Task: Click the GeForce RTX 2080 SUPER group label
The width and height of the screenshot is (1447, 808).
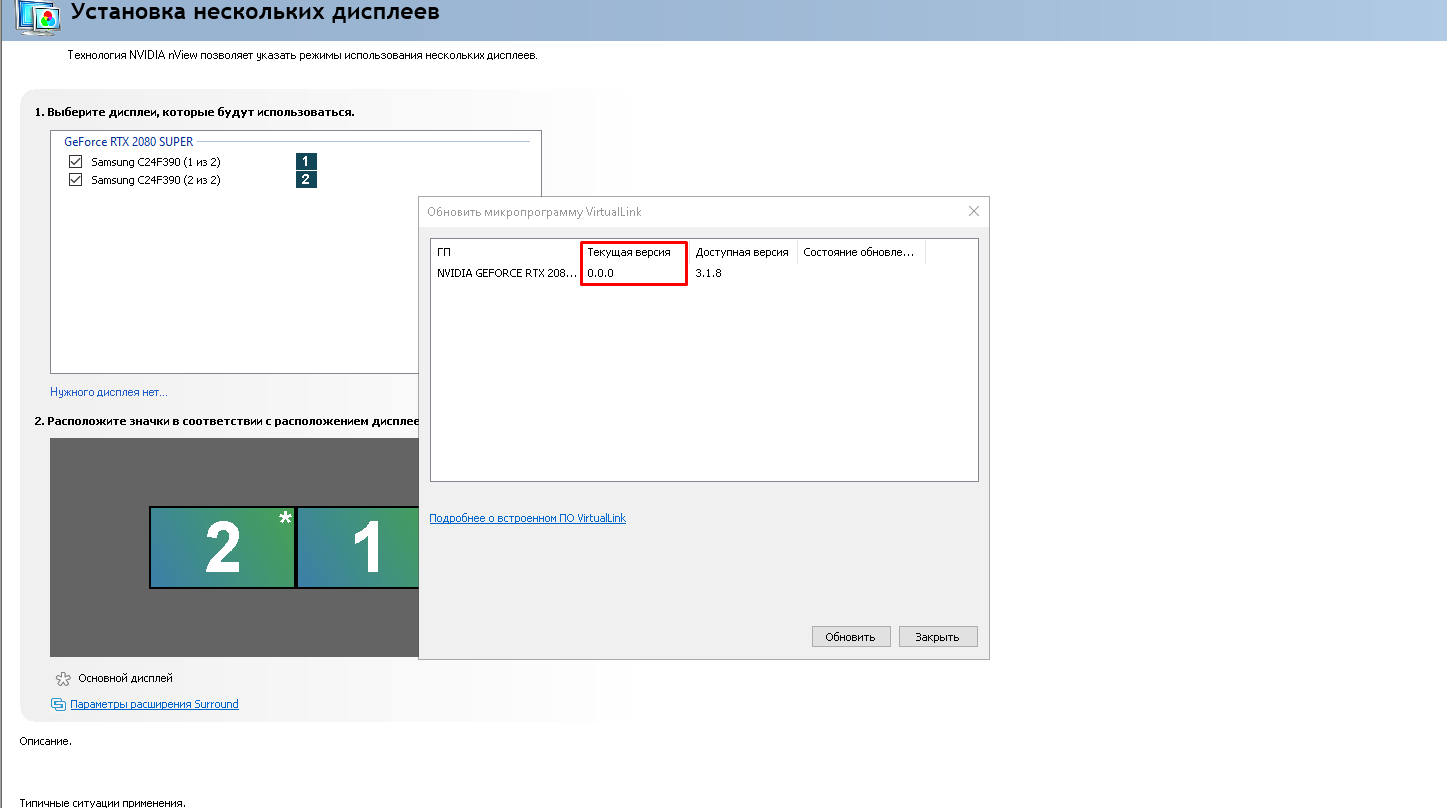Action: 126,141
